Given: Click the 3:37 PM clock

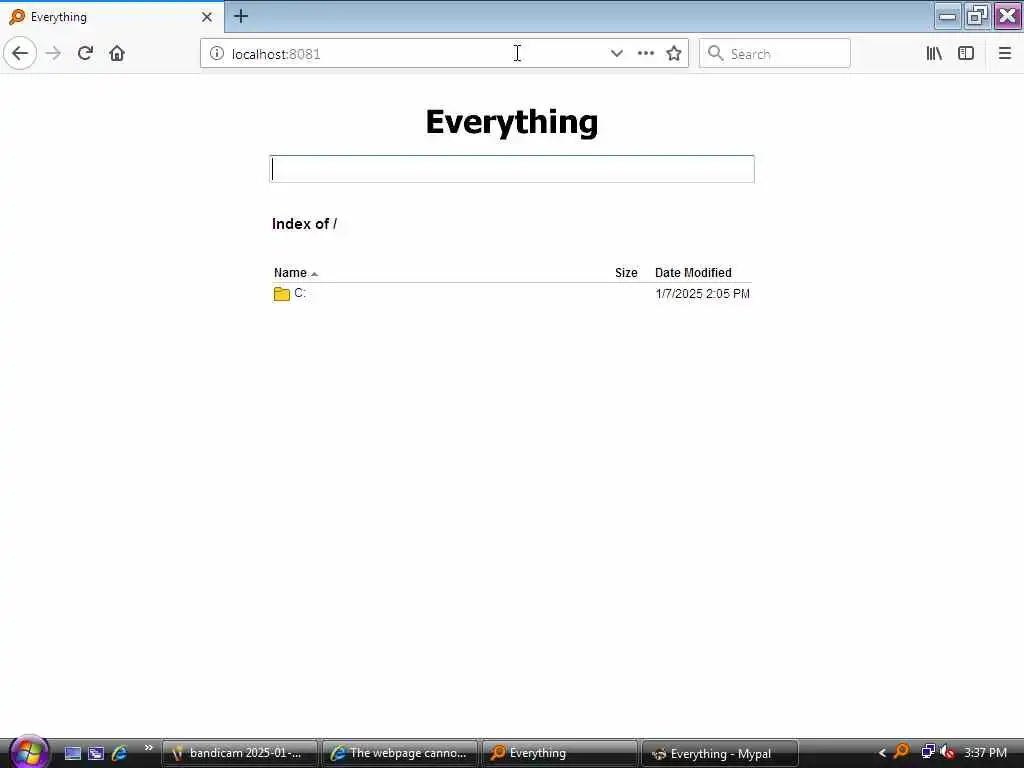Looking at the screenshot, I should (x=985, y=753).
